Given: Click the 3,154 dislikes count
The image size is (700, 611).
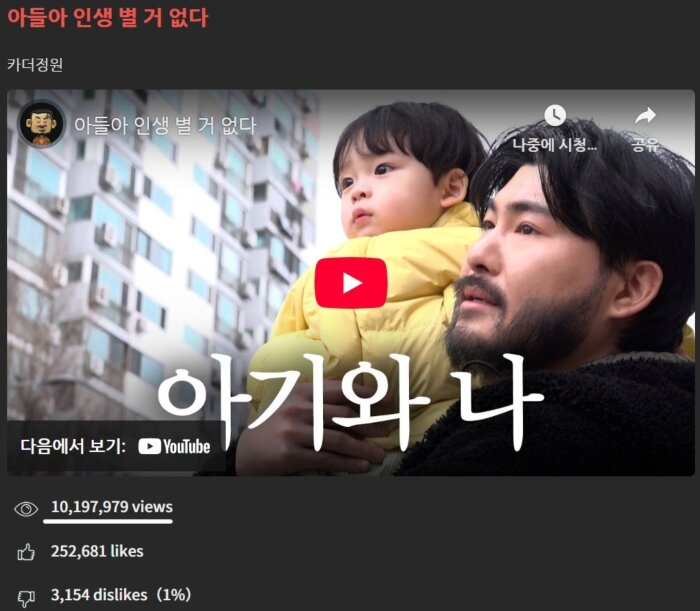Looking at the screenshot, I should [121, 595].
